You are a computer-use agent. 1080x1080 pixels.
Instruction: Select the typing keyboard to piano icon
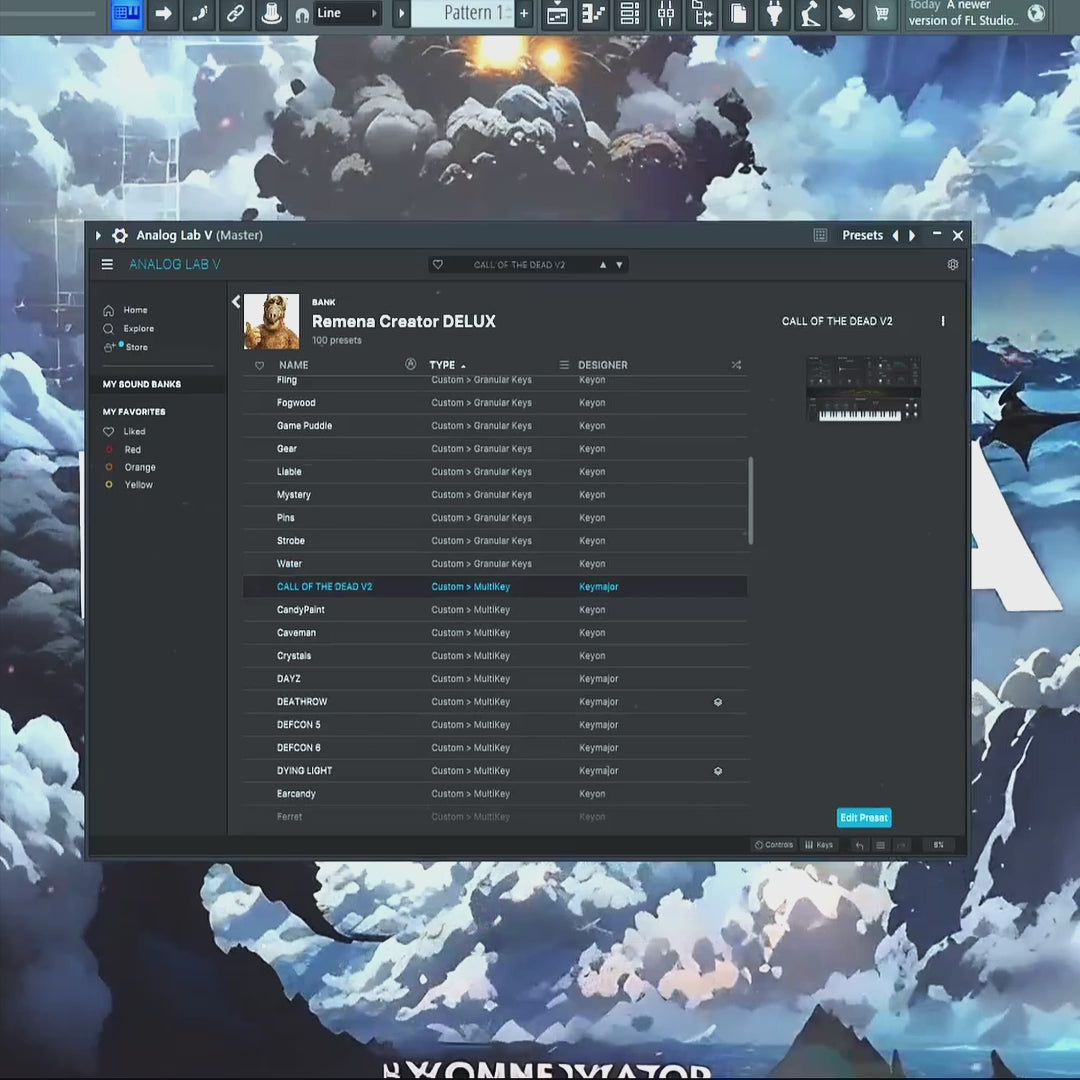coord(126,15)
